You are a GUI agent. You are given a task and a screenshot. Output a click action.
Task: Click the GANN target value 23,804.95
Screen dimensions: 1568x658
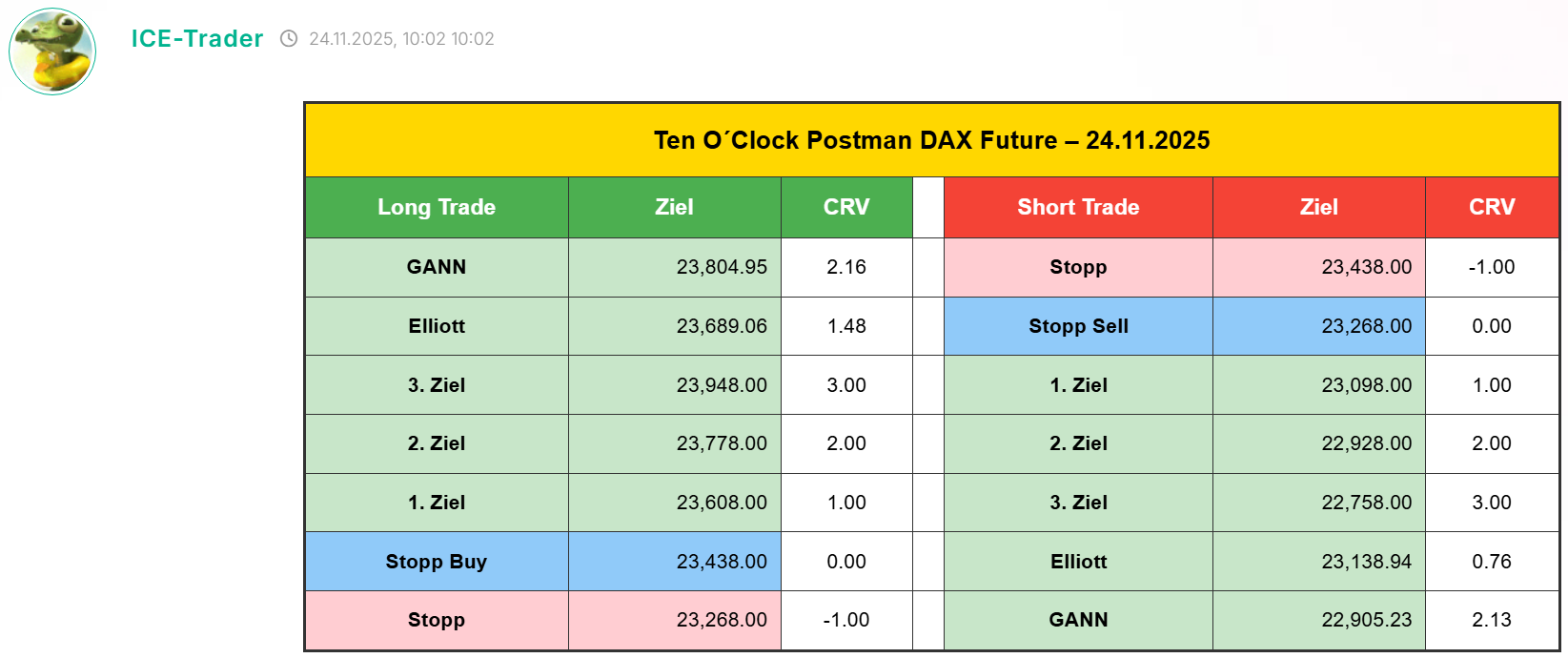click(722, 267)
